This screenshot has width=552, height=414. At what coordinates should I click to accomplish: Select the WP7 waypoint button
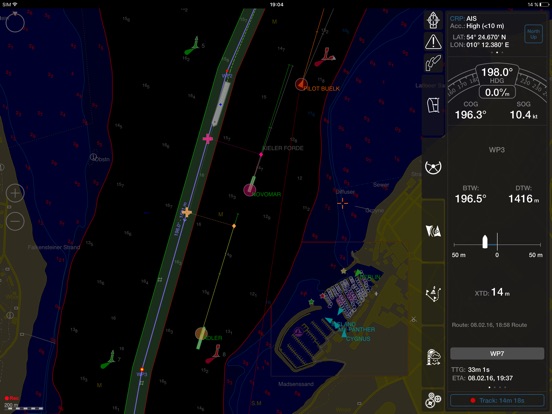coord(497,353)
